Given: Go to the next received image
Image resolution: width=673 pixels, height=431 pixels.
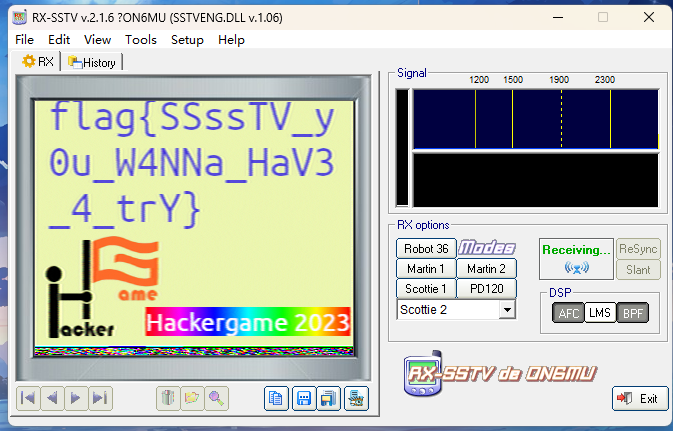Looking at the screenshot, I should click(76, 398).
